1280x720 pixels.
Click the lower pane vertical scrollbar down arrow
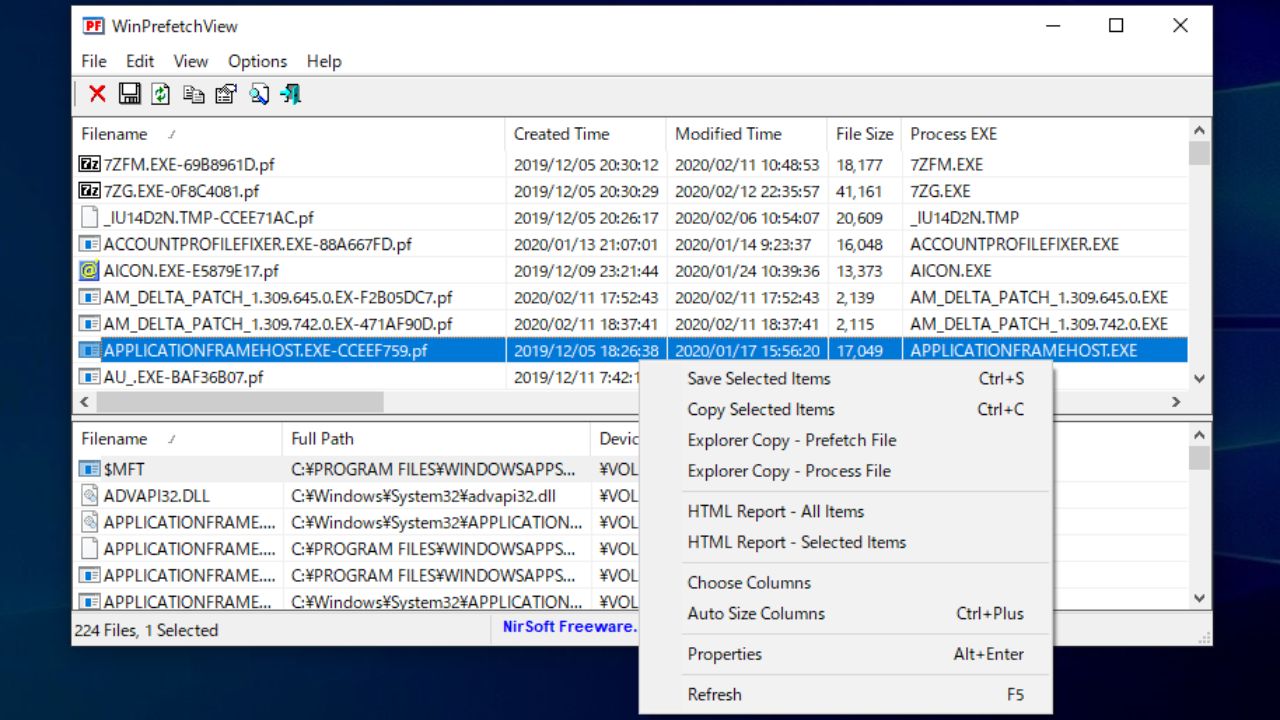tap(1200, 598)
